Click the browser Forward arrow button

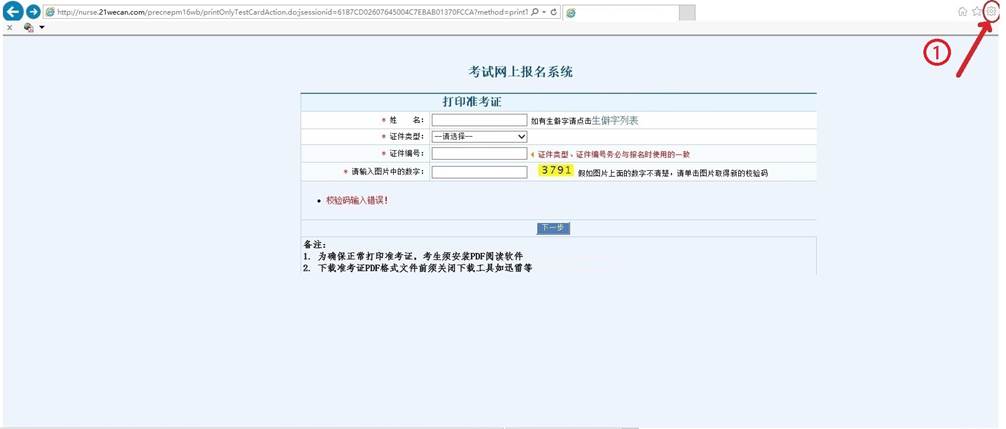click(33, 12)
